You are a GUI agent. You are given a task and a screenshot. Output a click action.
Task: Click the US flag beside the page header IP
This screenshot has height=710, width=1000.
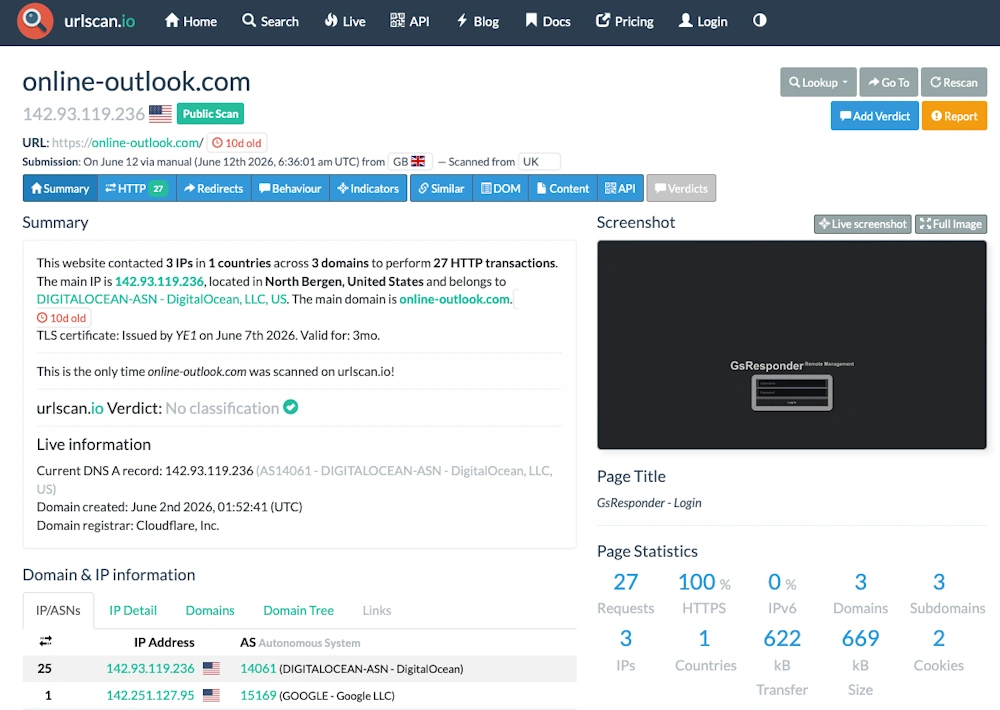160,114
